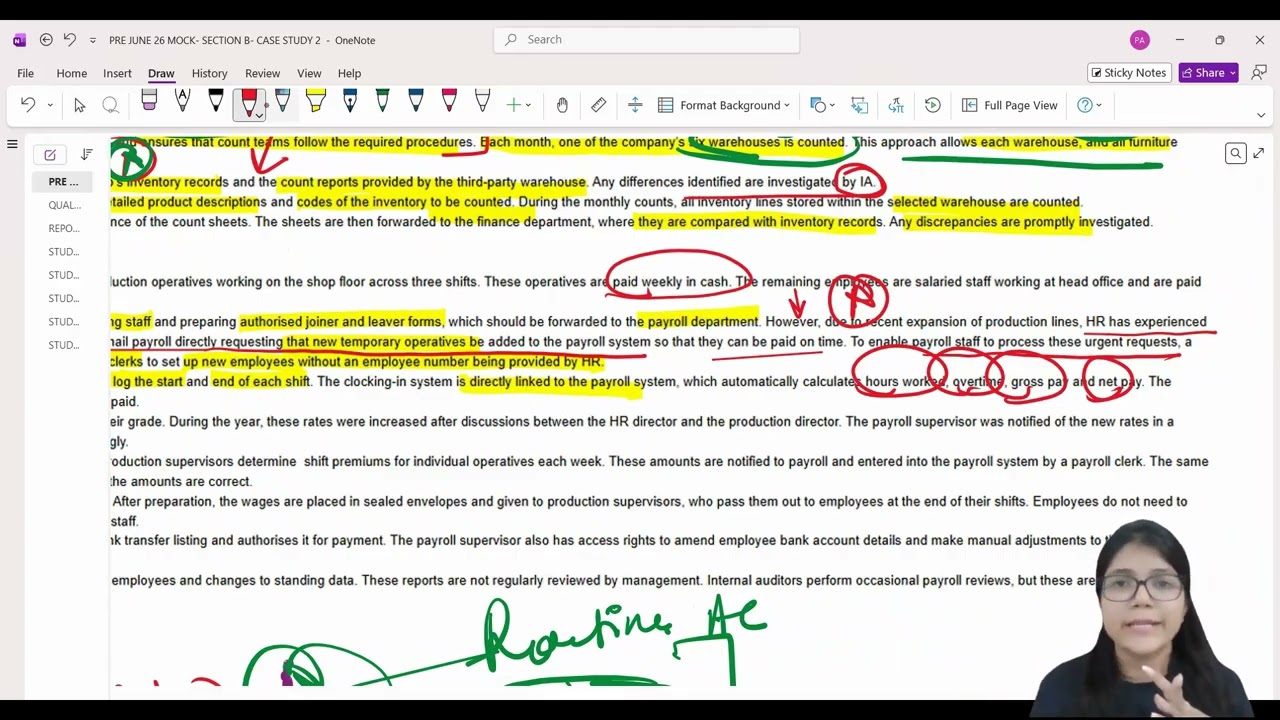Select the galaxy-ink pen
Screen dimensions: 1280x720
(283, 101)
